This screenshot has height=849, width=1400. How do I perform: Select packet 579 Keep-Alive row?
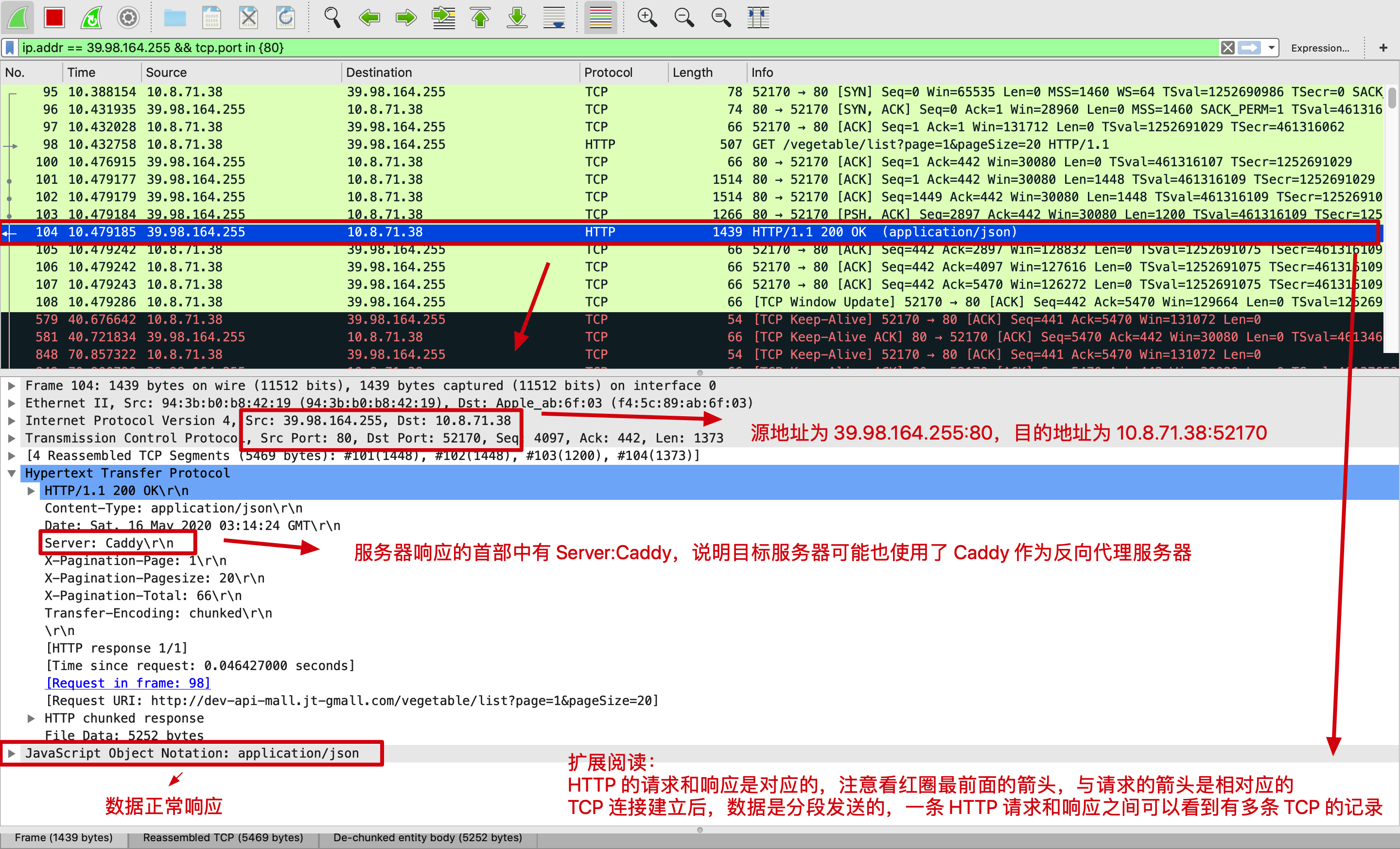[692, 319]
